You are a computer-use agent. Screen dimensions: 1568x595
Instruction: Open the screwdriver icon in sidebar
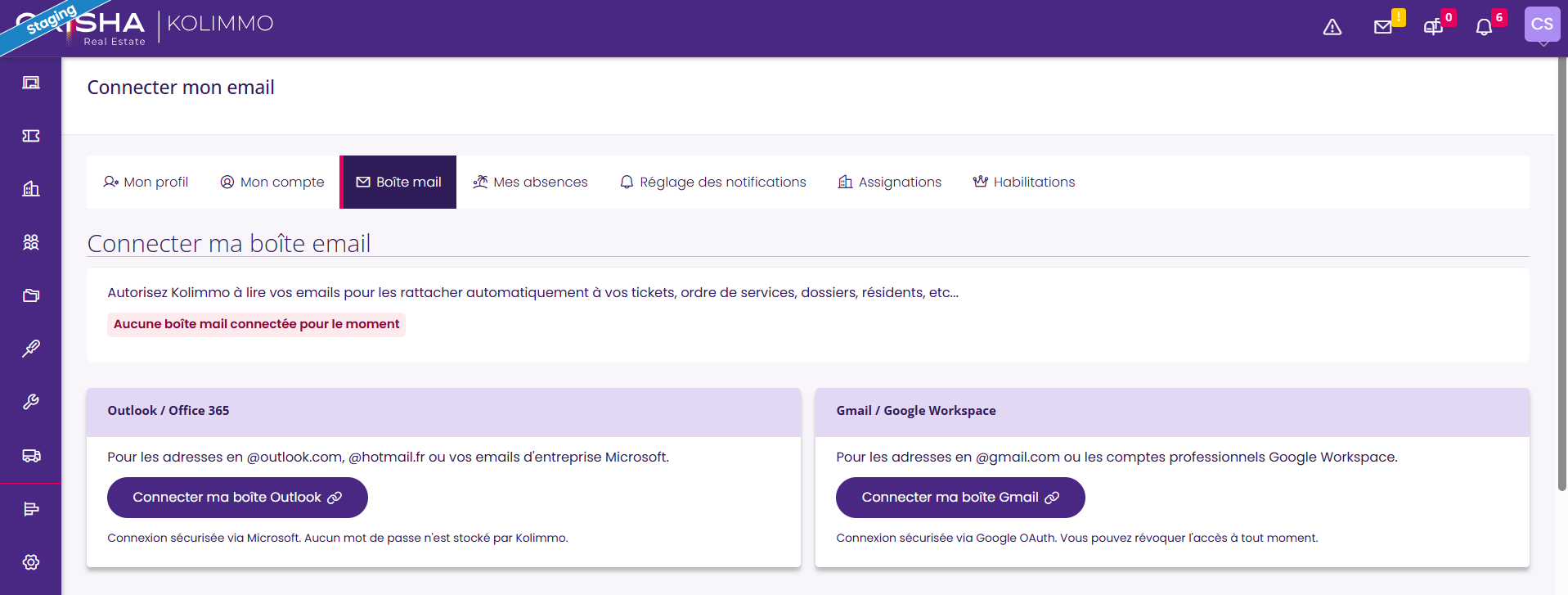pos(31,349)
